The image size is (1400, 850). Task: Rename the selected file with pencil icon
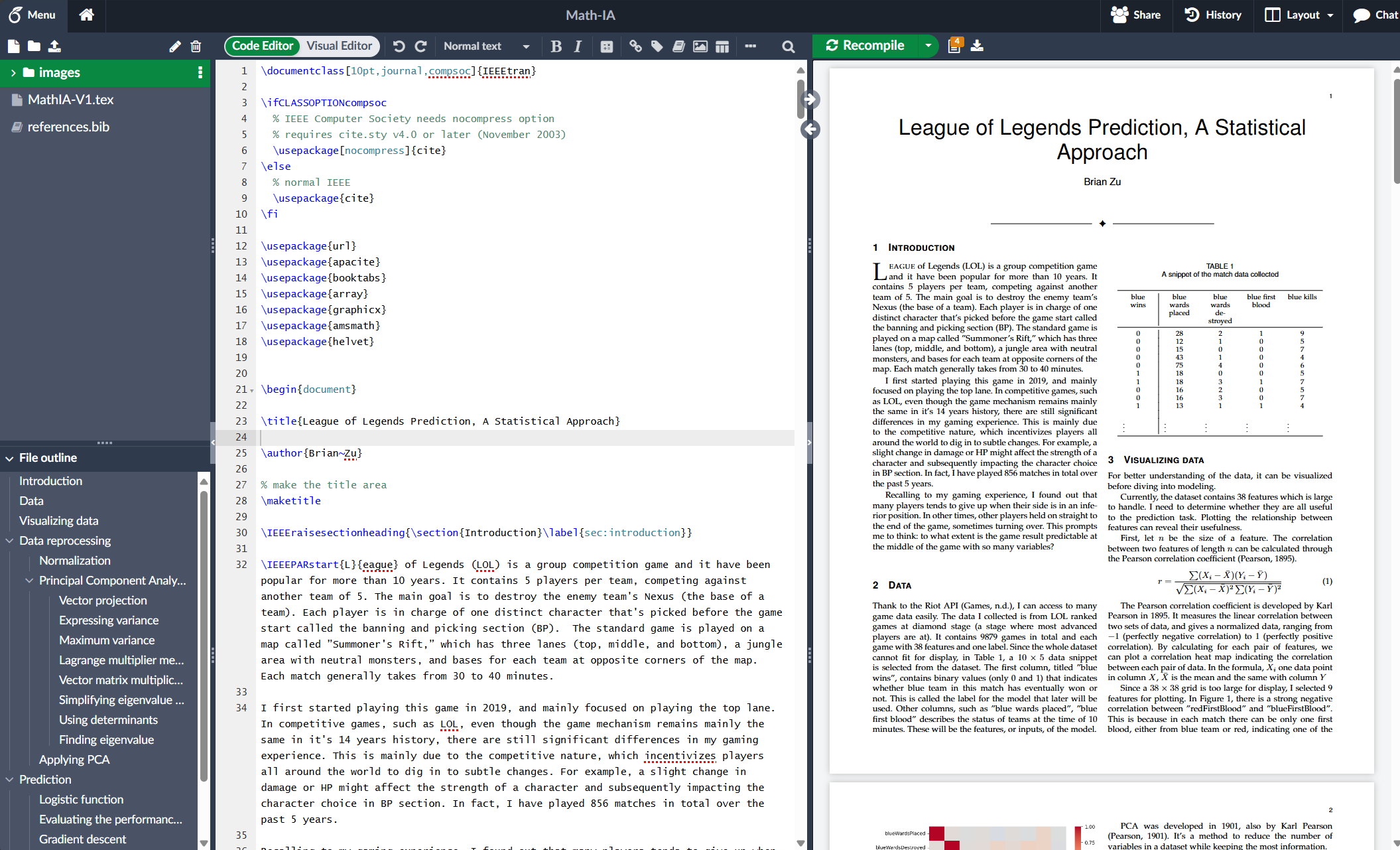coord(174,46)
